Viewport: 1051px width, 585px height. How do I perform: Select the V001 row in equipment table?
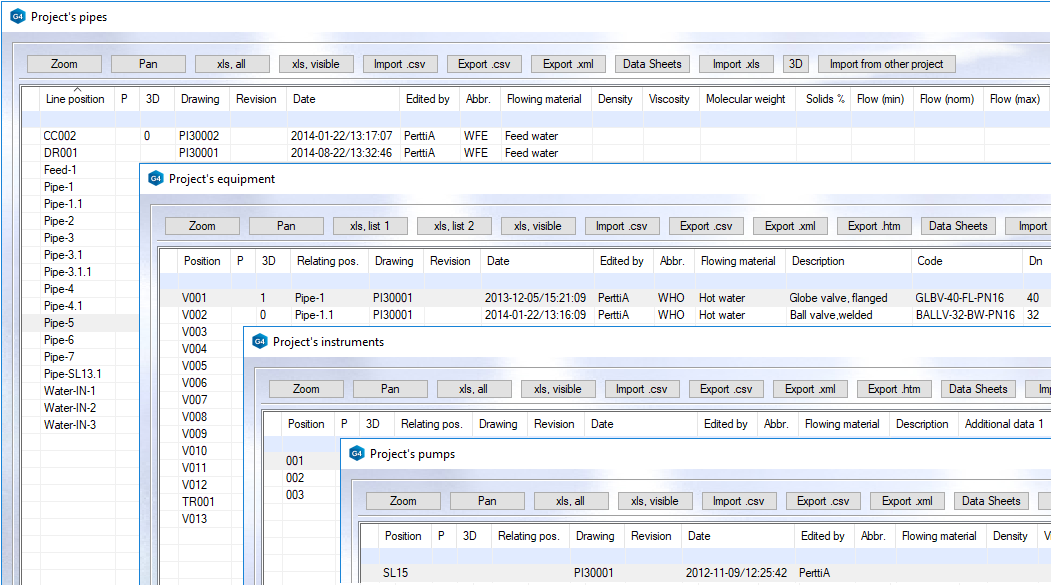tap(195, 298)
